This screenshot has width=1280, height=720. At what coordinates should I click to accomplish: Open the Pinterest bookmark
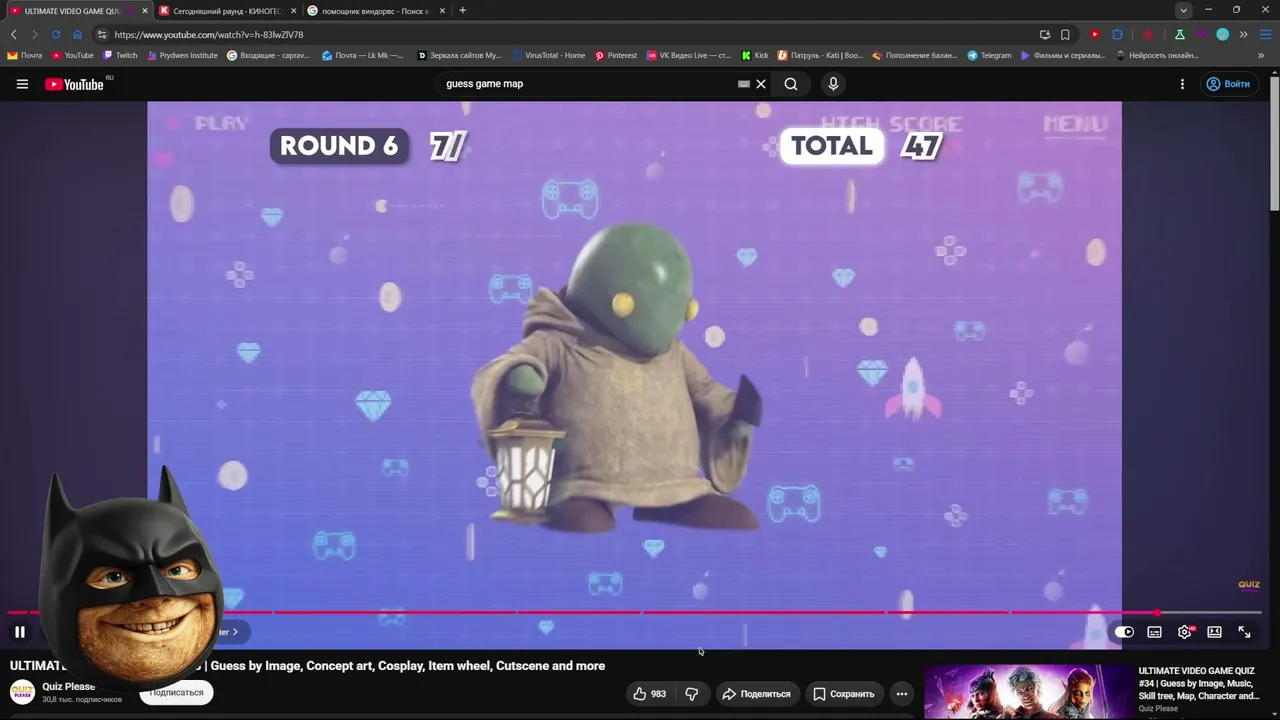pos(616,56)
